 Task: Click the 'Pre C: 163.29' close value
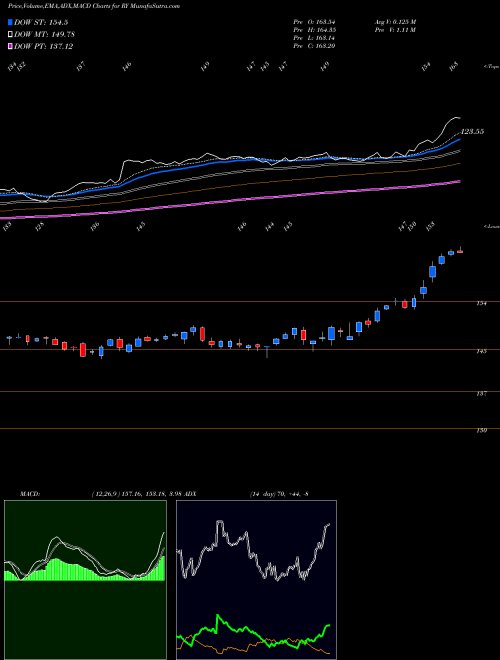pos(314,46)
